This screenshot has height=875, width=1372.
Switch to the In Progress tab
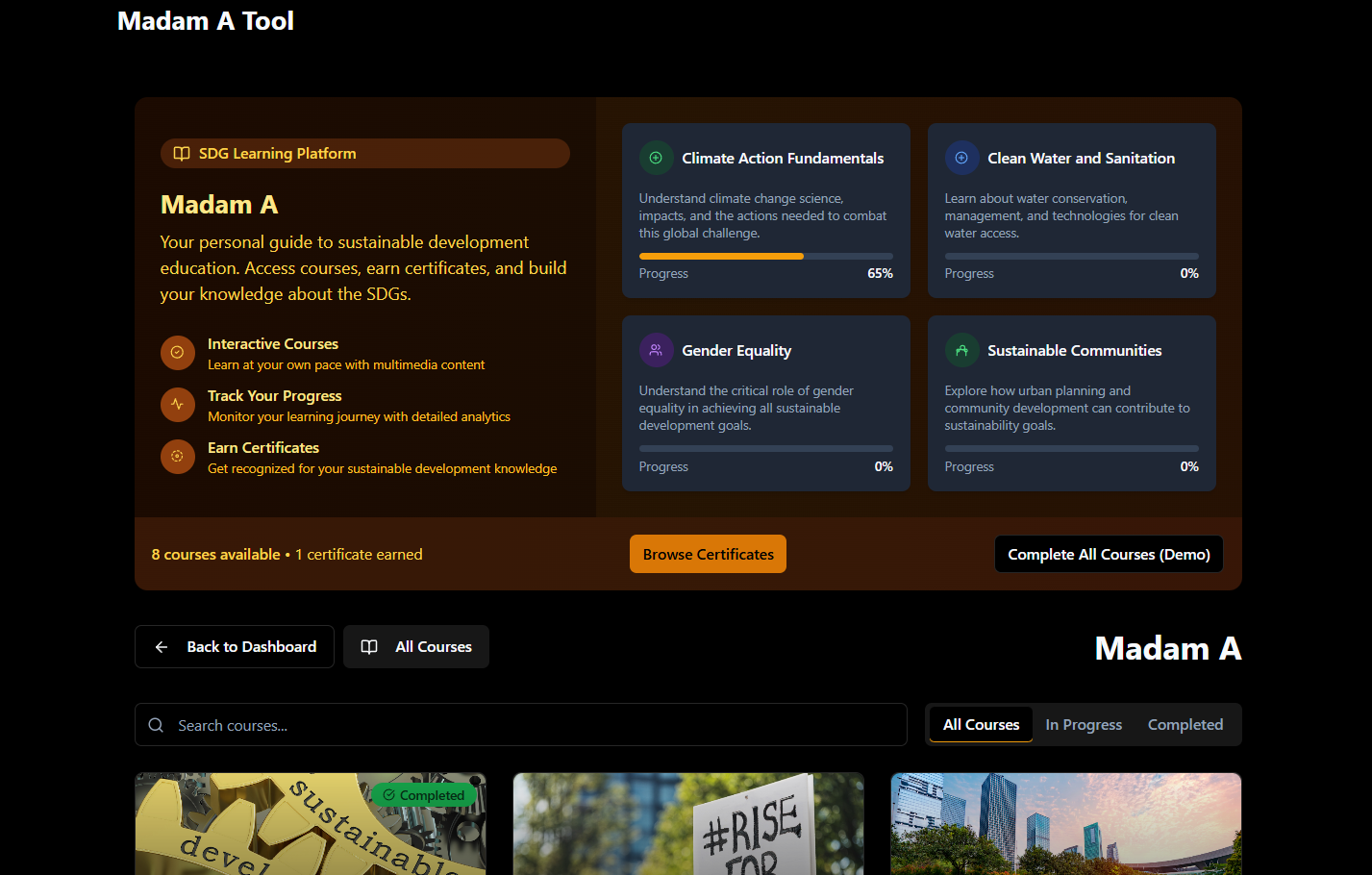click(x=1084, y=725)
